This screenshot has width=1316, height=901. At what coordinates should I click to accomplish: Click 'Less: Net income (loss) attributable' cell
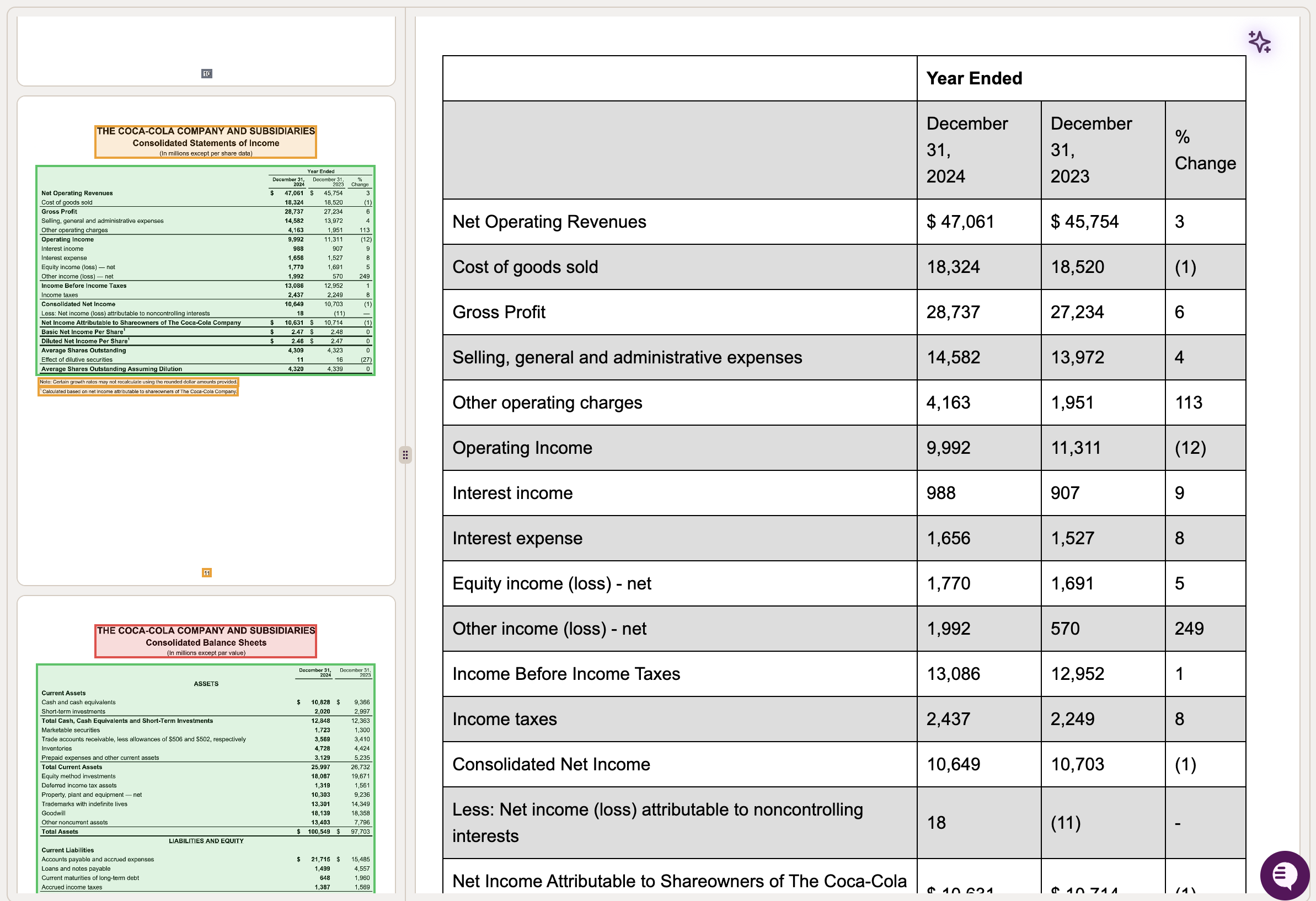pyautogui.click(x=680, y=823)
